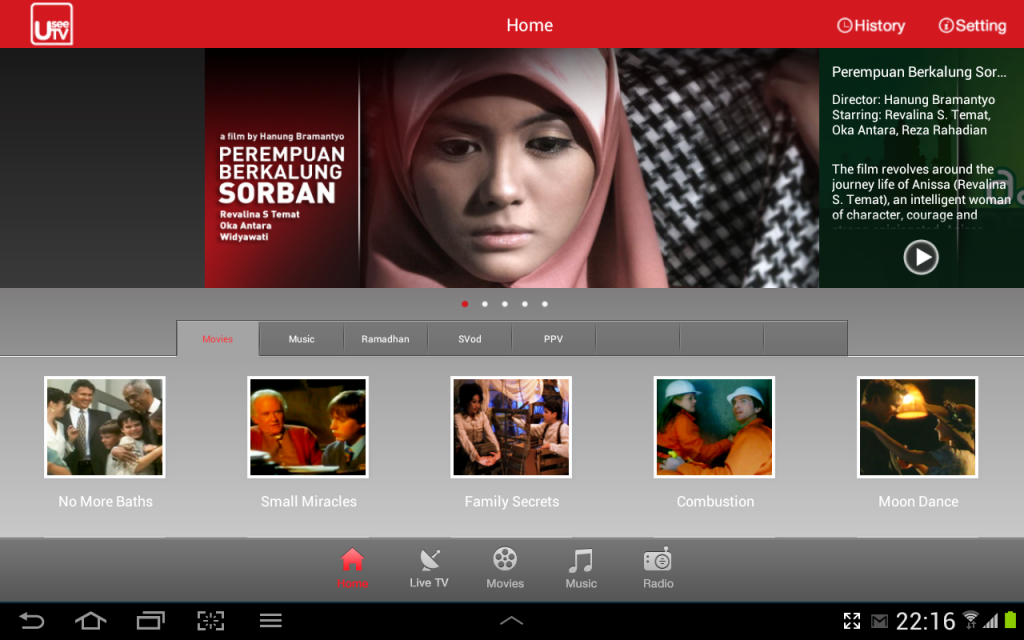1024x640 pixels.
Task: Open the Moon Dance thumbnail
Action: coord(918,427)
